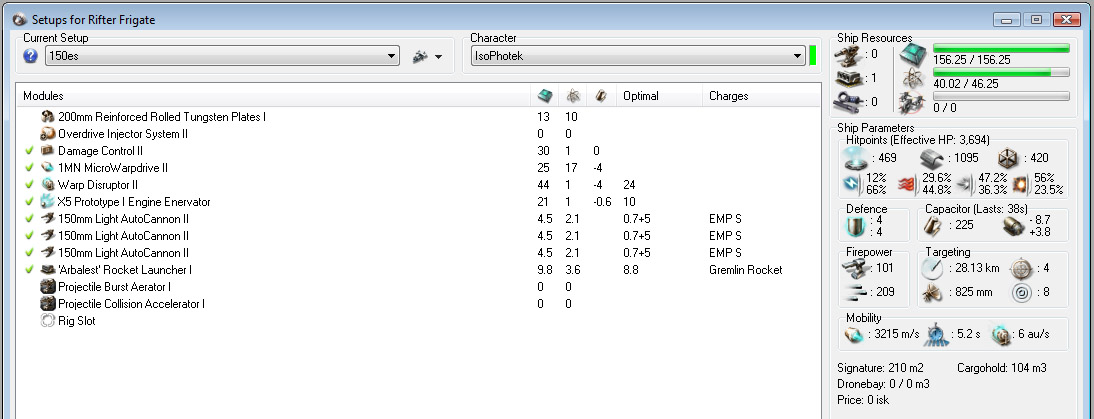The width and height of the screenshot is (1094, 419).
Task: Click the Projectile Burst Aerator I icon
Action: click(47, 287)
